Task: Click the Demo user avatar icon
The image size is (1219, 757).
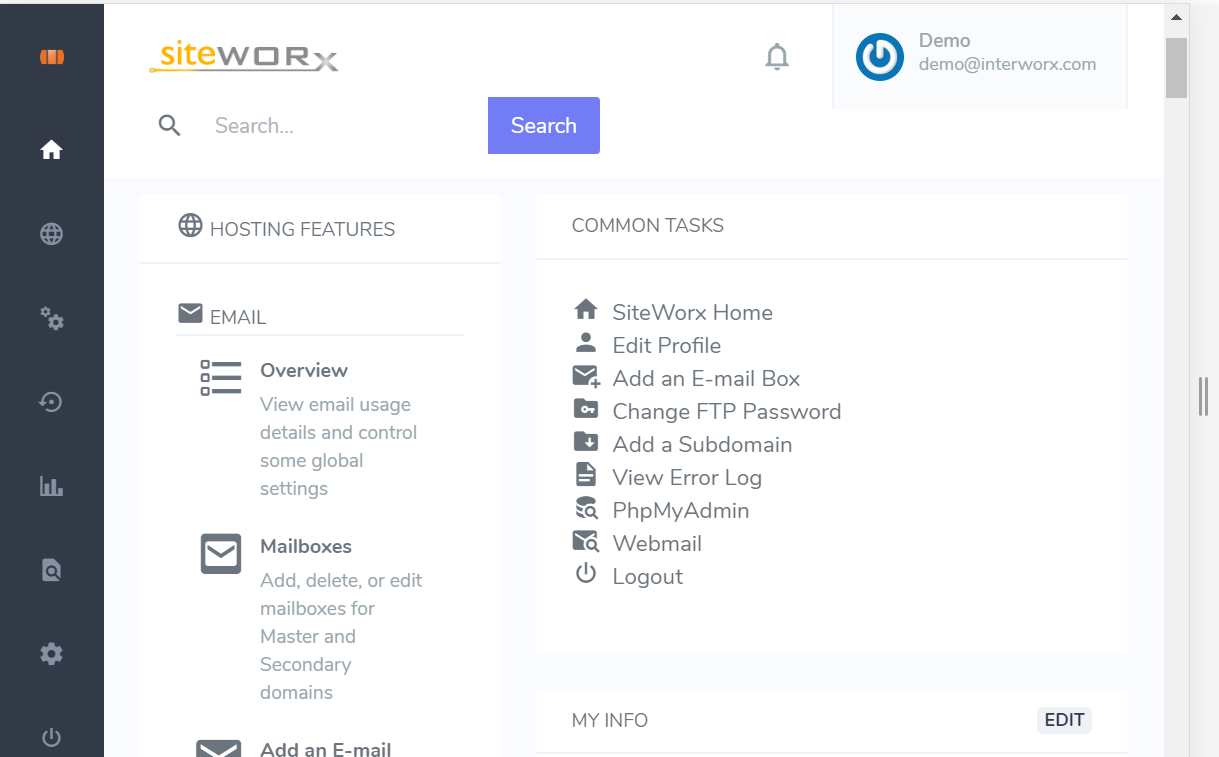Action: pyautogui.click(x=880, y=57)
